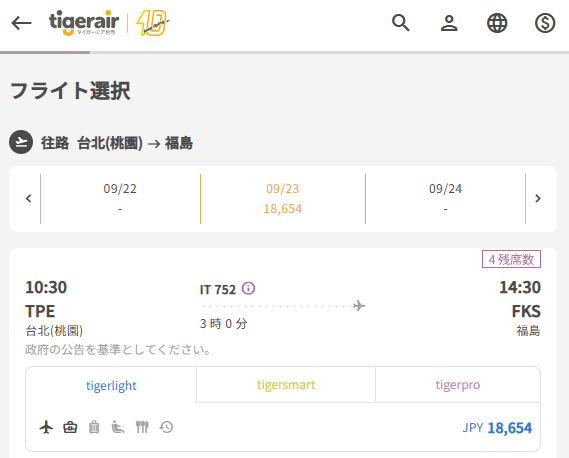Click the airplane fare-included icon
The height and width of the screenshot is (458, 569).
pos(46,427)
